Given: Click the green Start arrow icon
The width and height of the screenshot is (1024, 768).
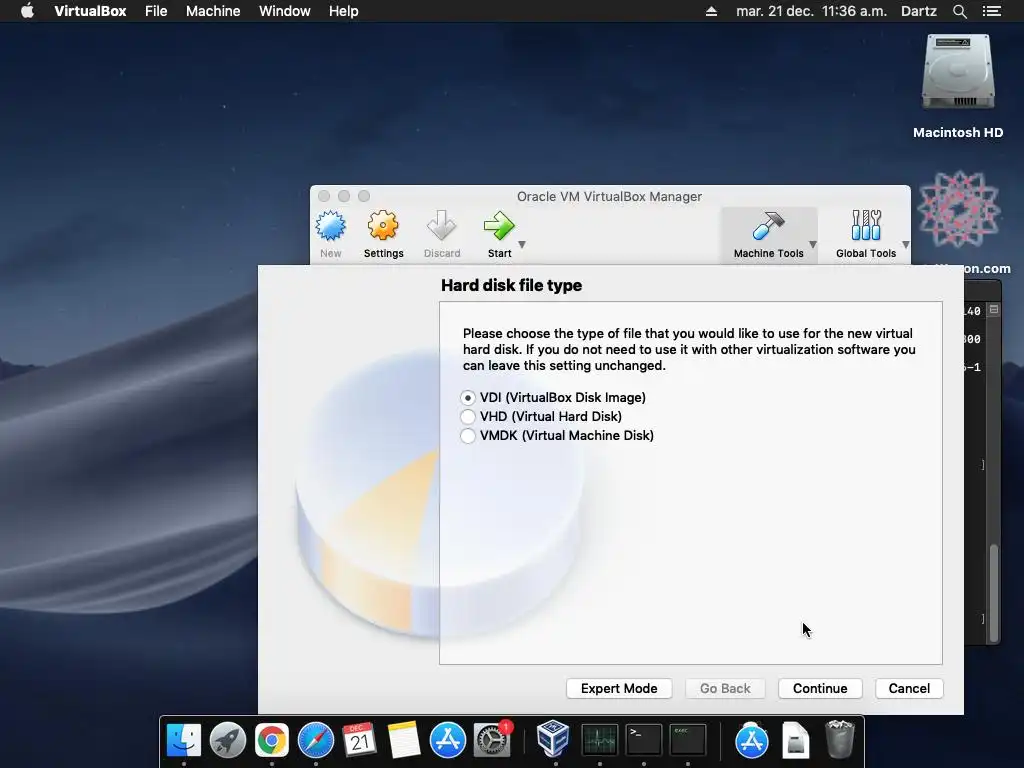Looking at the screenshot, I should coord(500,226).
